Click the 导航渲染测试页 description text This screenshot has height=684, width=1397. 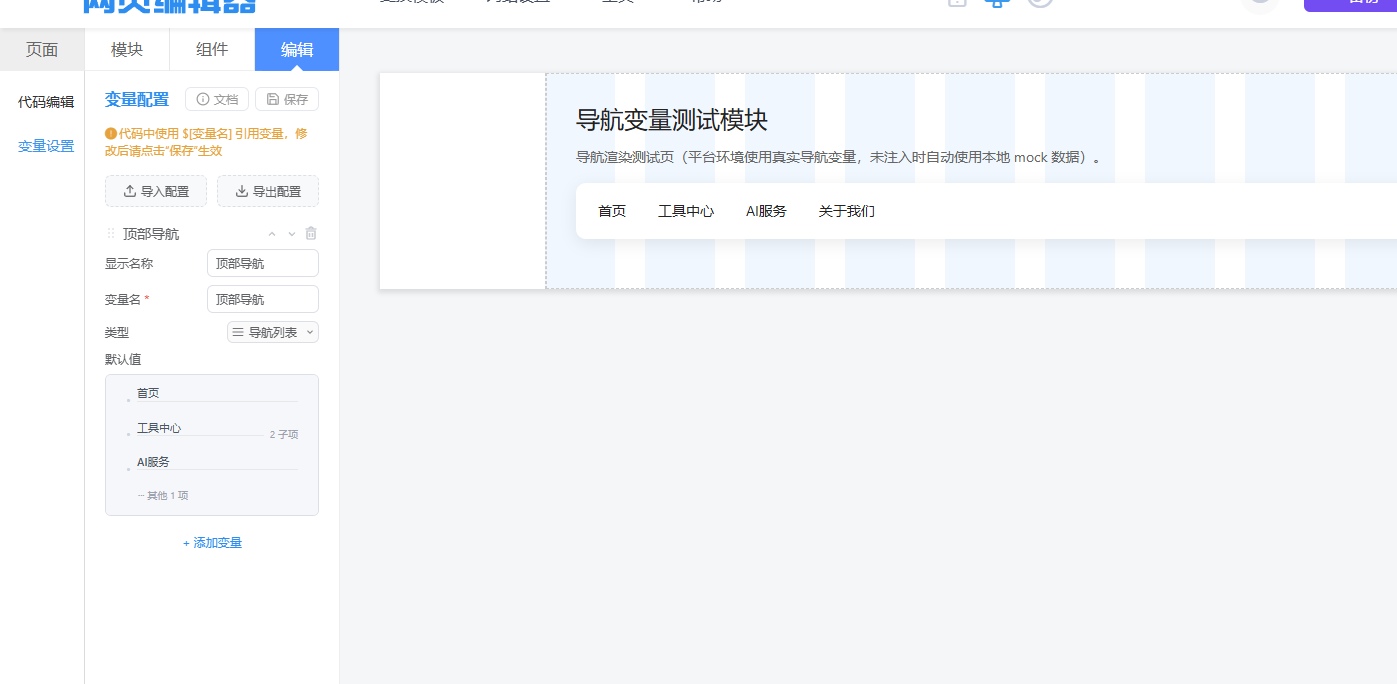pyautogui.click(x=838, y=158)
